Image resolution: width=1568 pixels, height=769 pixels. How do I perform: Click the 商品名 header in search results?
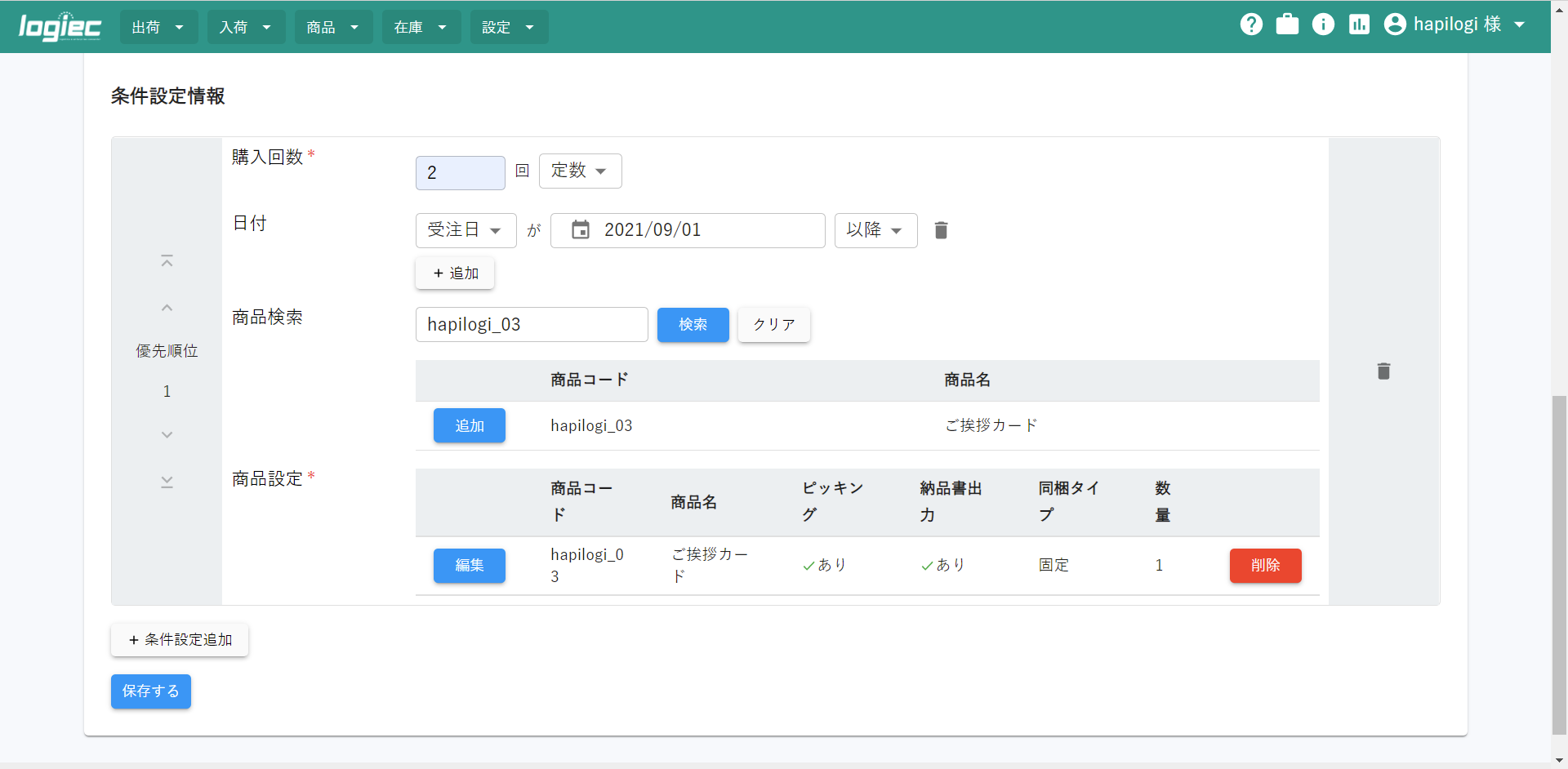pyautogui.click(x=967, y=380)
